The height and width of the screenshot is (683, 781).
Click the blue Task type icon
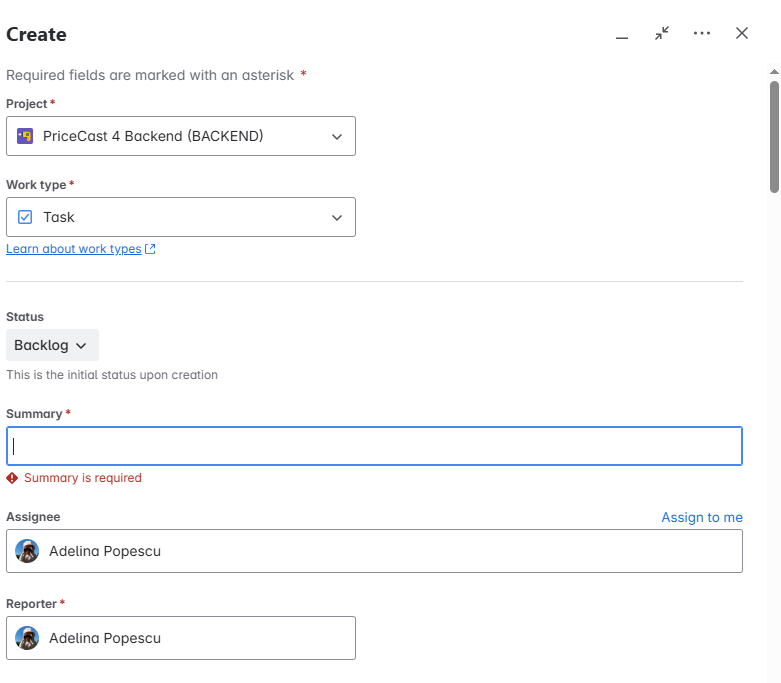25,217
